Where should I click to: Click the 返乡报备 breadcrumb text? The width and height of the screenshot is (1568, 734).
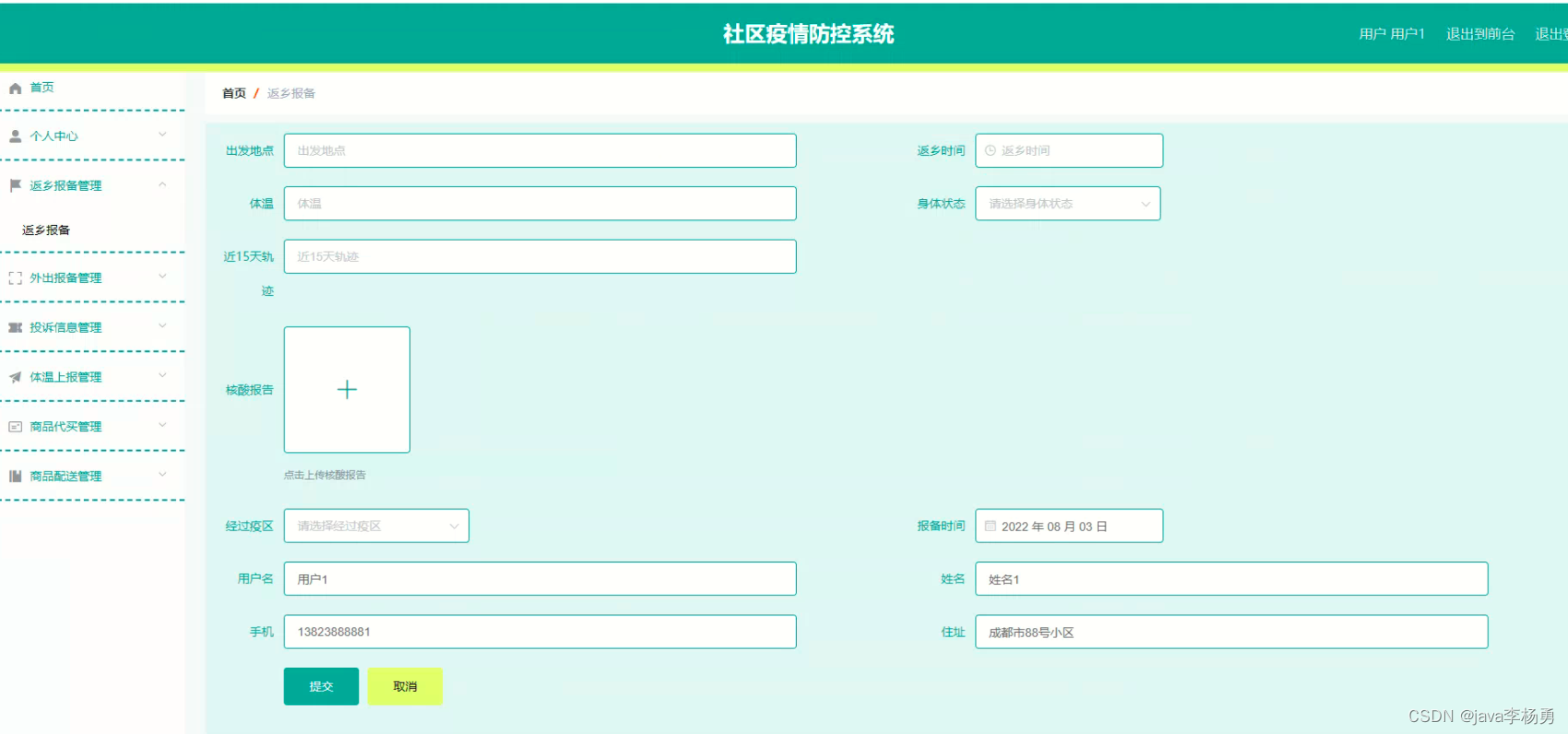(x=291, y=93)
